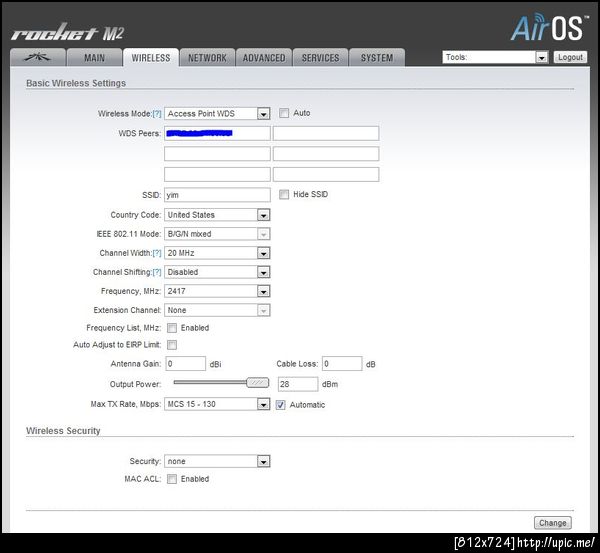Open Wireless Mode help link
This screenshot has height=553, width=600.
(157, 114)
